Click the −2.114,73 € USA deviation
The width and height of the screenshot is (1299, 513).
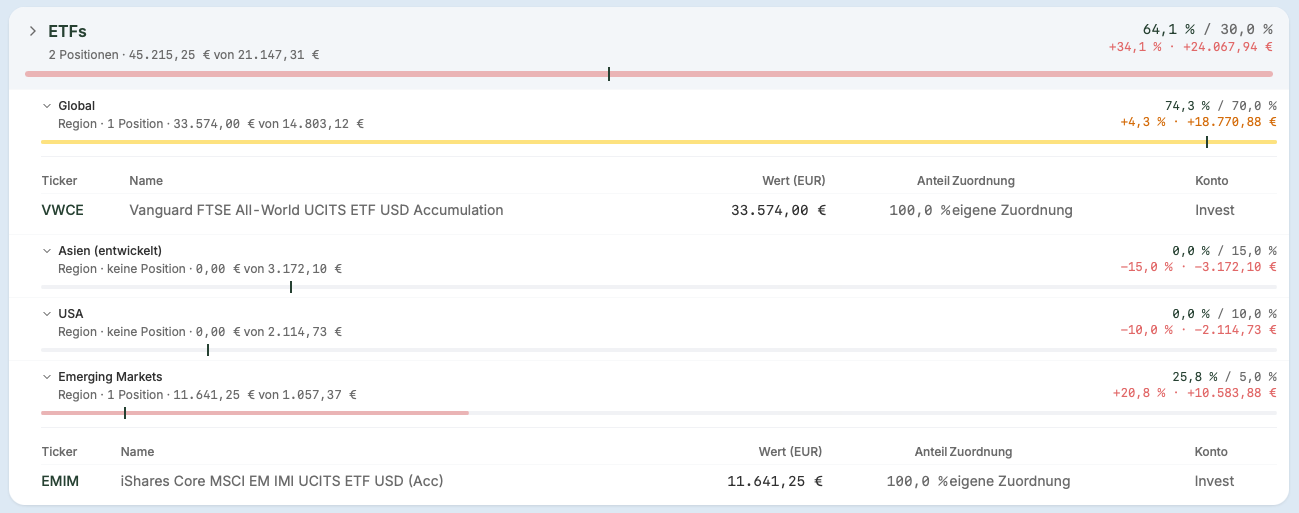[1235, 330]
